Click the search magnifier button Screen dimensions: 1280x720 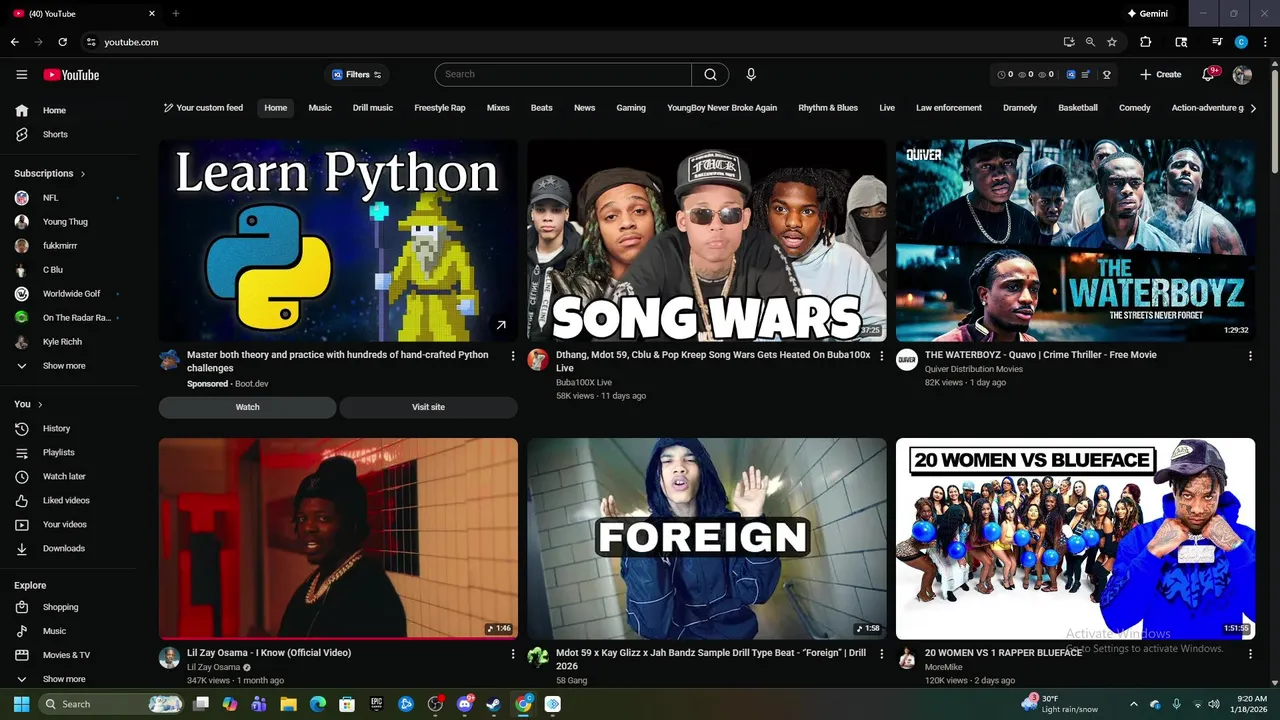pos(710,74)
